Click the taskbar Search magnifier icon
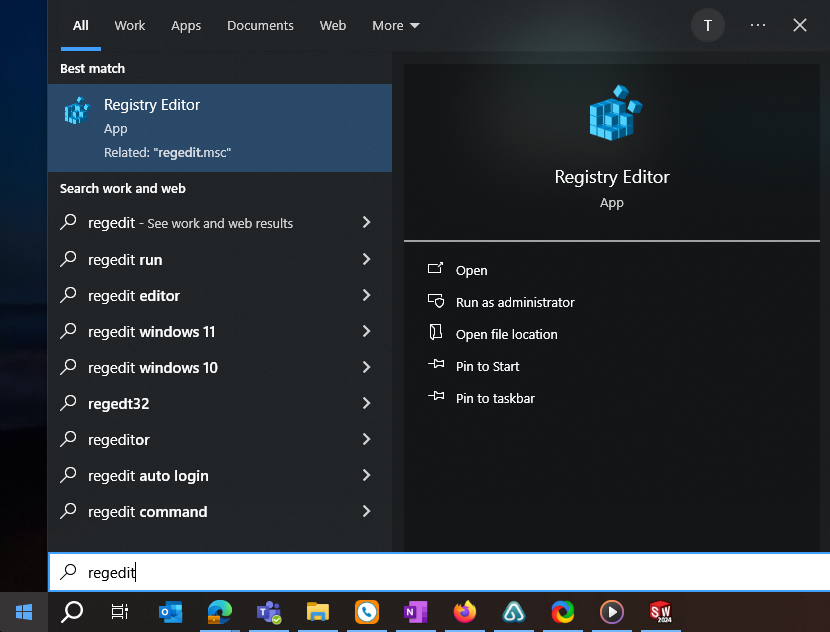Screen dimensions: 830x632 click(72, 612)
